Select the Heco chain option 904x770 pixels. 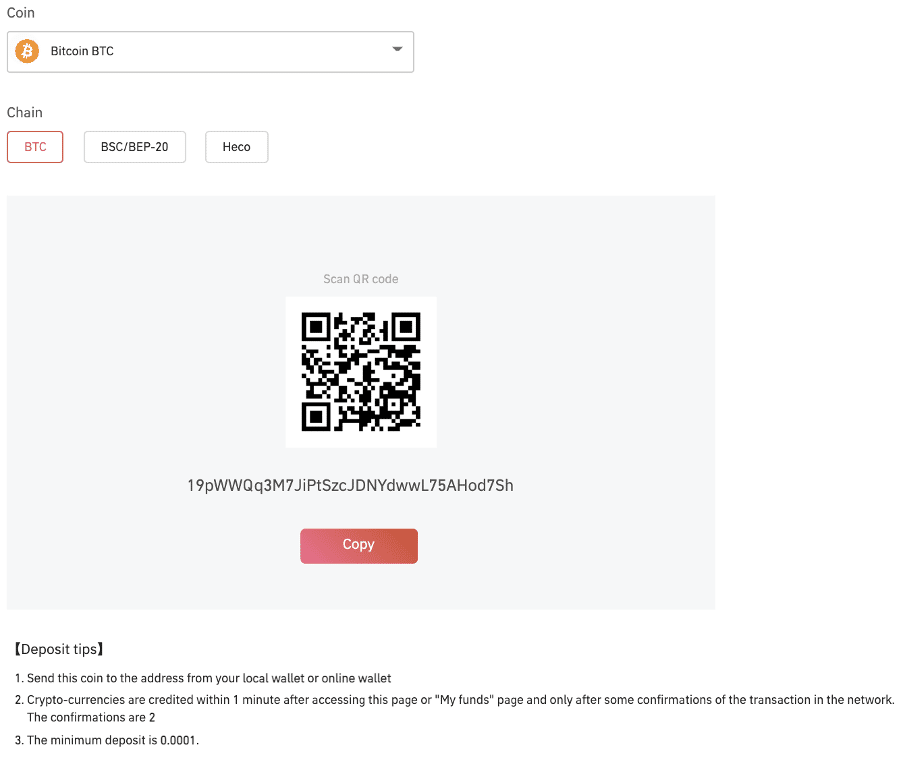tap(236, 147)
